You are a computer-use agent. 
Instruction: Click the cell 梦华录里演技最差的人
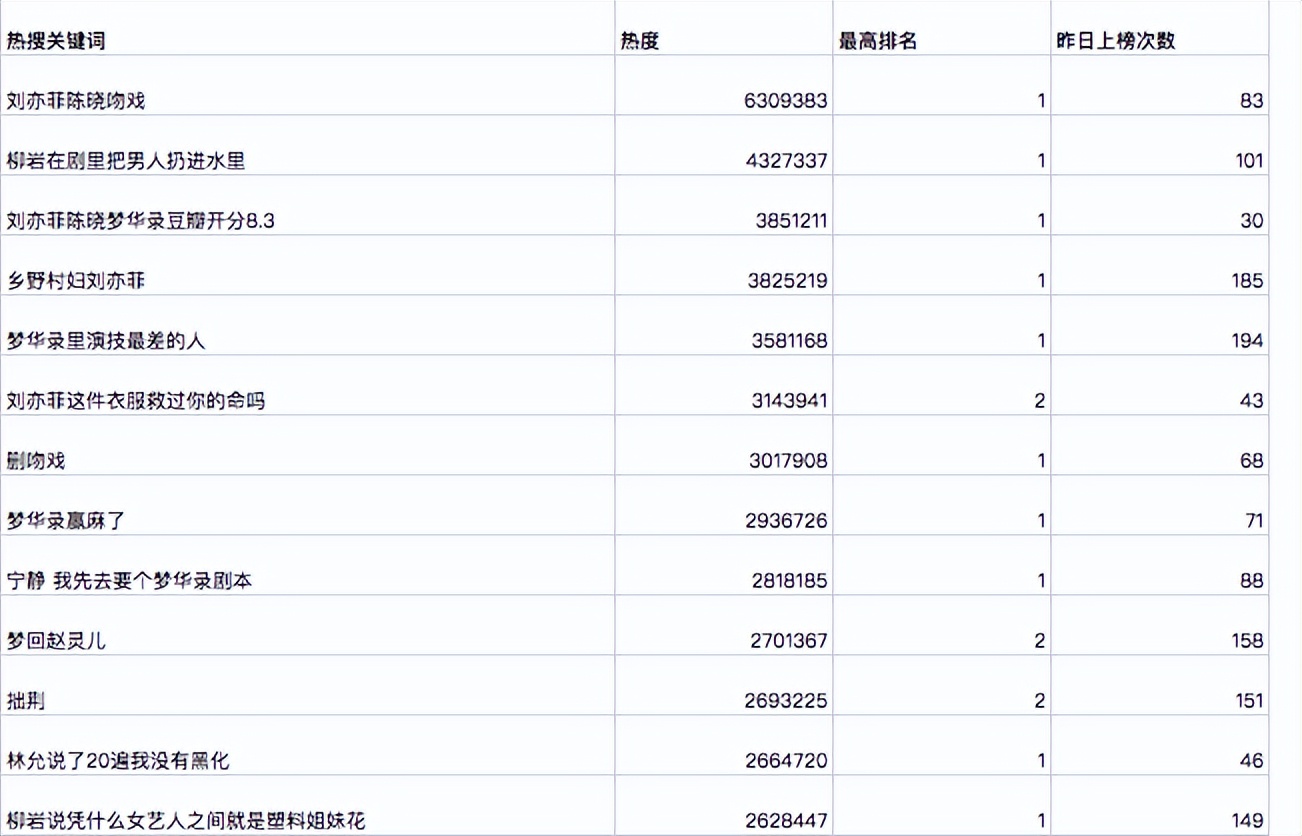(x=106, y=341)
